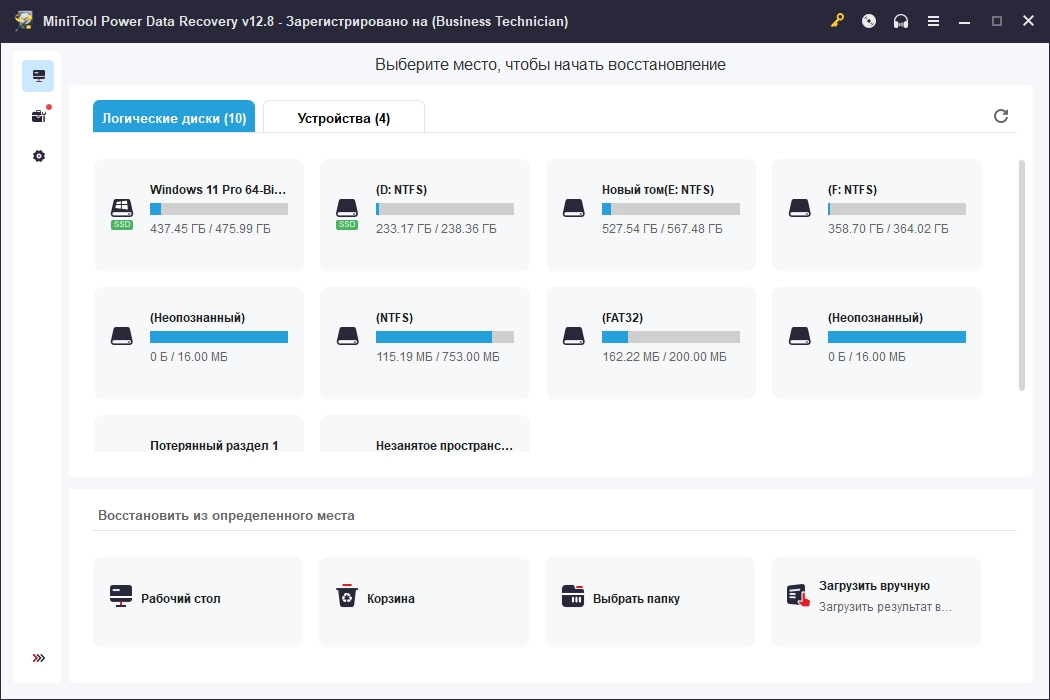Click the Загрузить результат в... subtitle

[885, 606]
